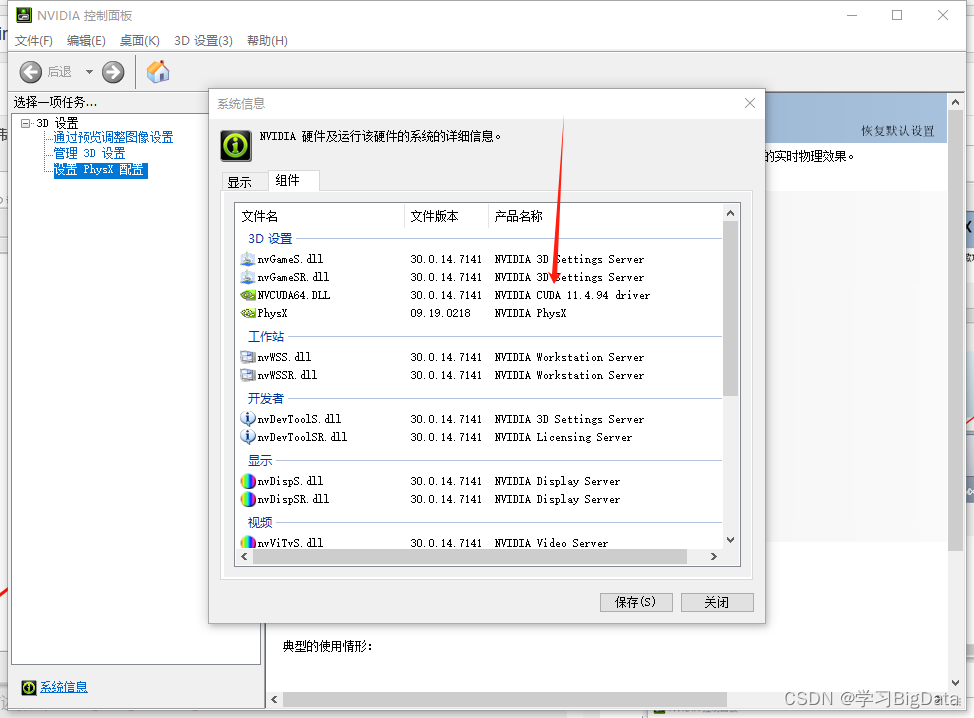Image resolution: width=974 pixels, height=718 pixels.
Task: Close the 系统信息 dialog with X
Action: (750, 103)
